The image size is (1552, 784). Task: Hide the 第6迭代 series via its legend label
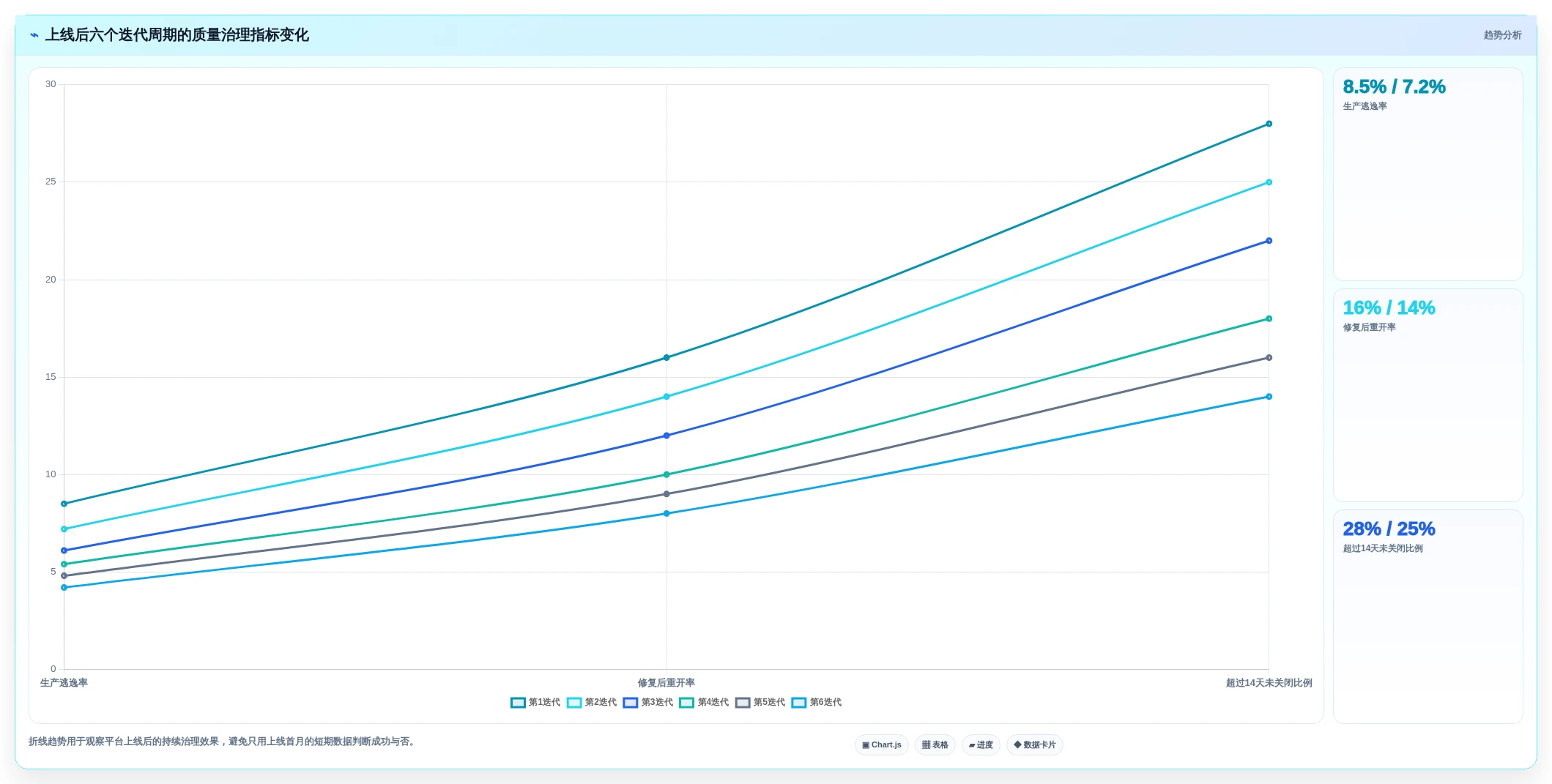(x=825, y=703)
